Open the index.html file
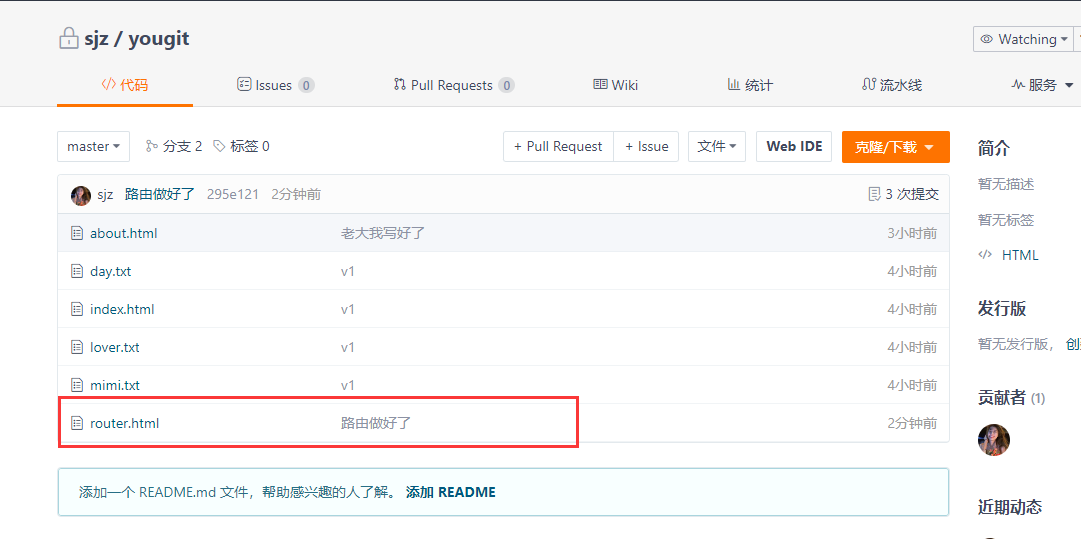1081x539 pixels. pos(122,309)
